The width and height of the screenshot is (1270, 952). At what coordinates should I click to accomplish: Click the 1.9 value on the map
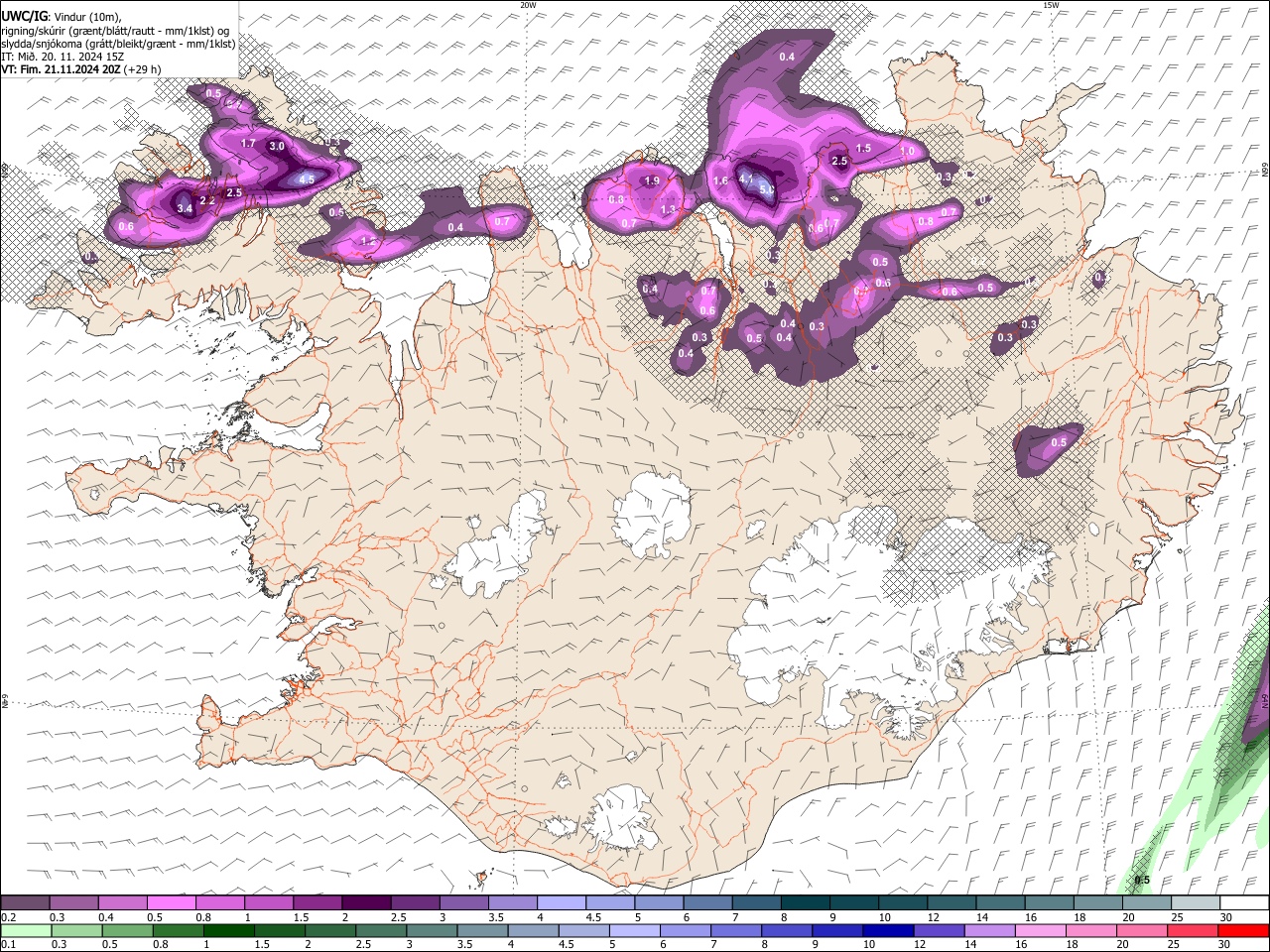(652, 180)
